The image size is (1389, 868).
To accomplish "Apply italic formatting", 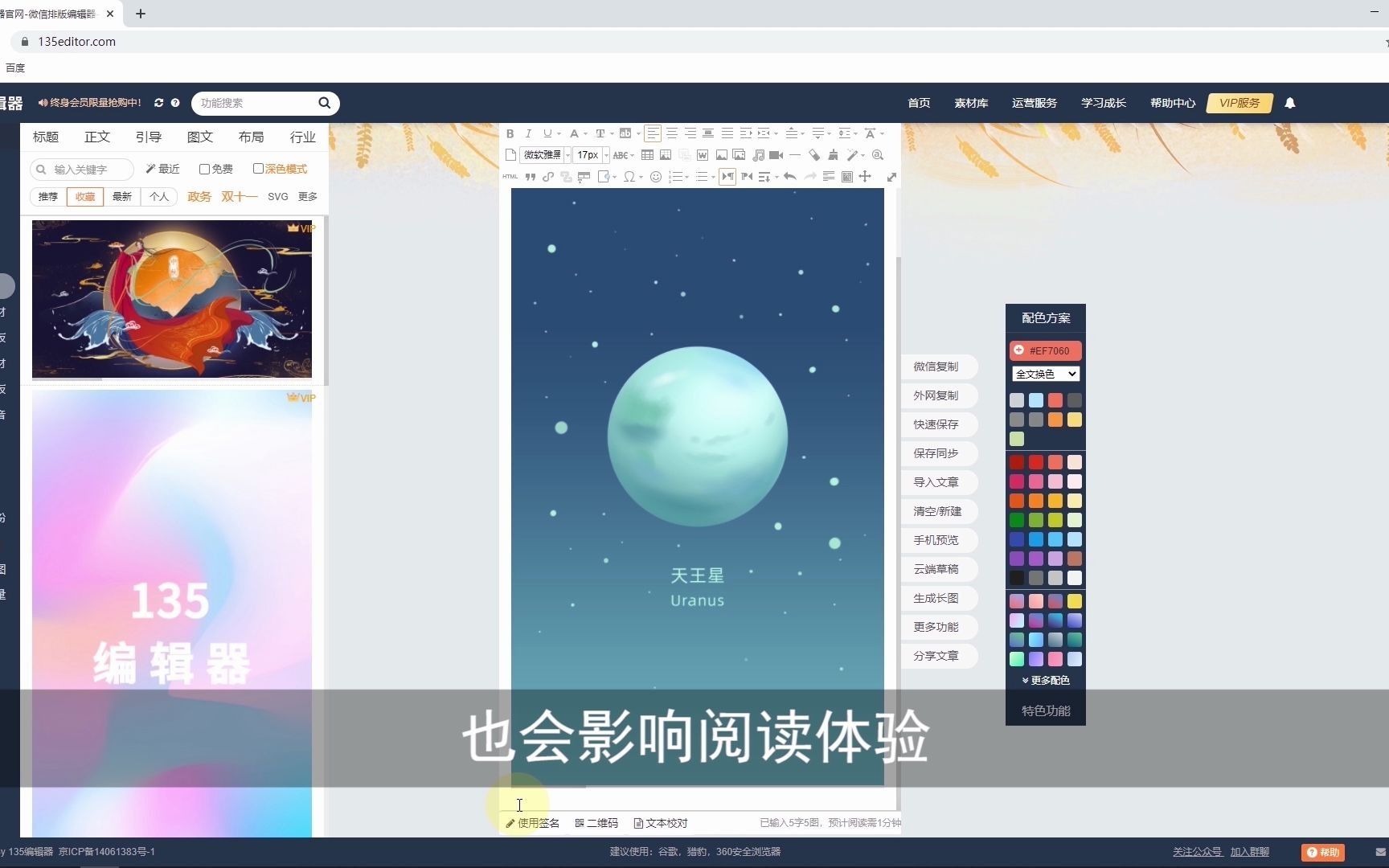I will coord(528,133).
